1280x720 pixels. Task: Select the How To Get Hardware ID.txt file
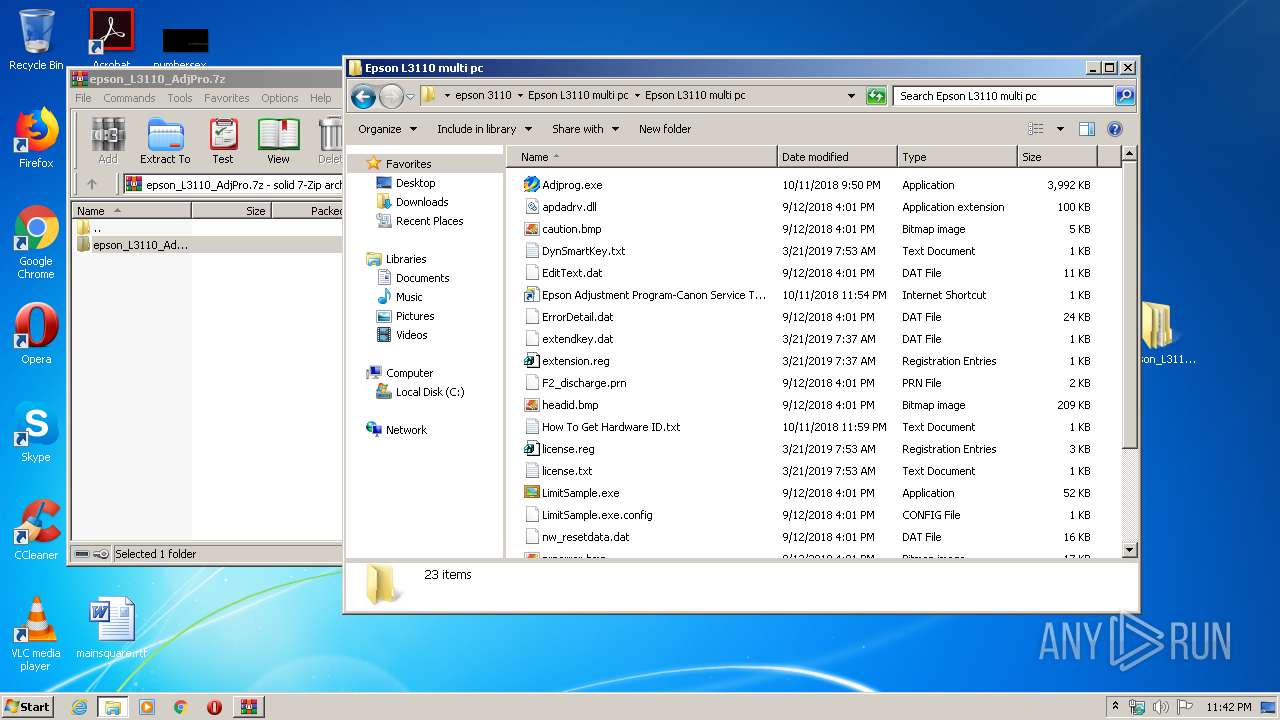[611, 427]
